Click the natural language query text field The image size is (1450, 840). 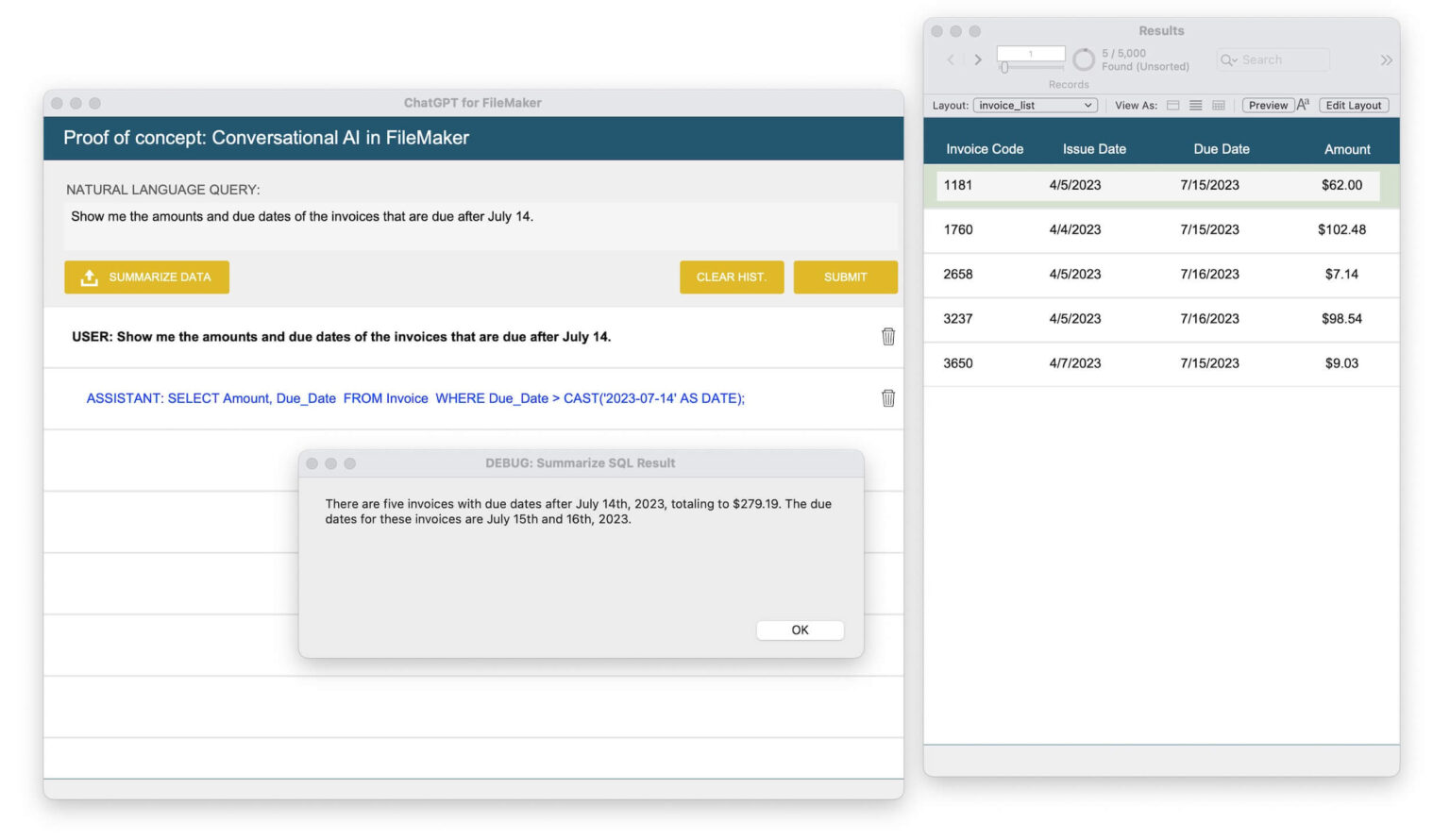pos(481,227)
